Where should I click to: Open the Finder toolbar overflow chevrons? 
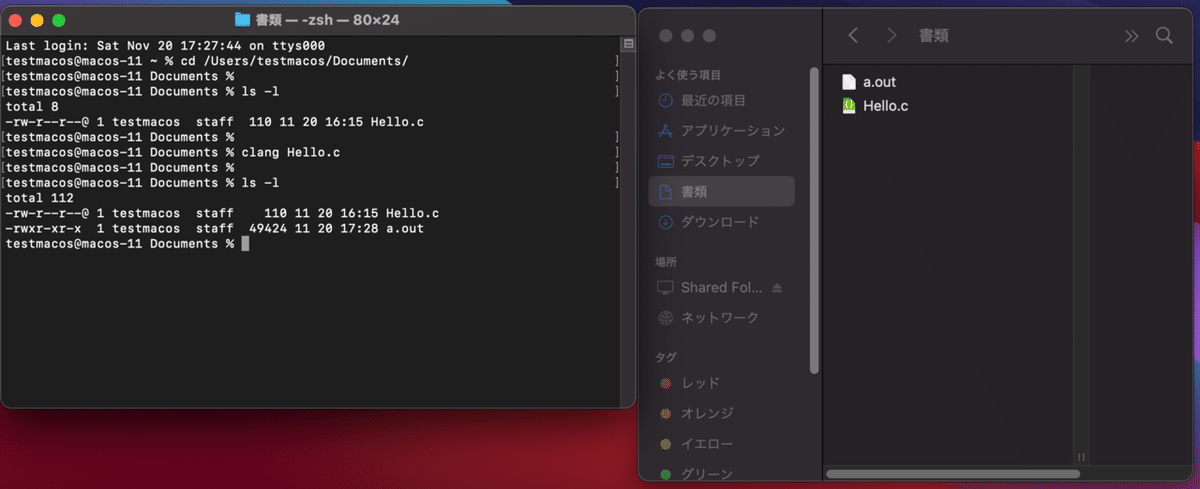click(x=1131, y=36)
